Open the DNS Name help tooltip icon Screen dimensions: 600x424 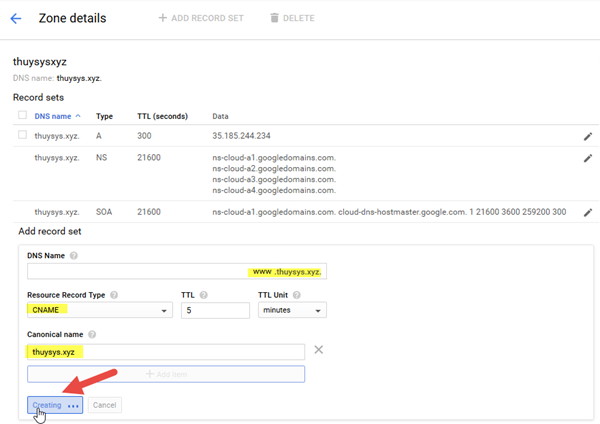click(73, 256)
